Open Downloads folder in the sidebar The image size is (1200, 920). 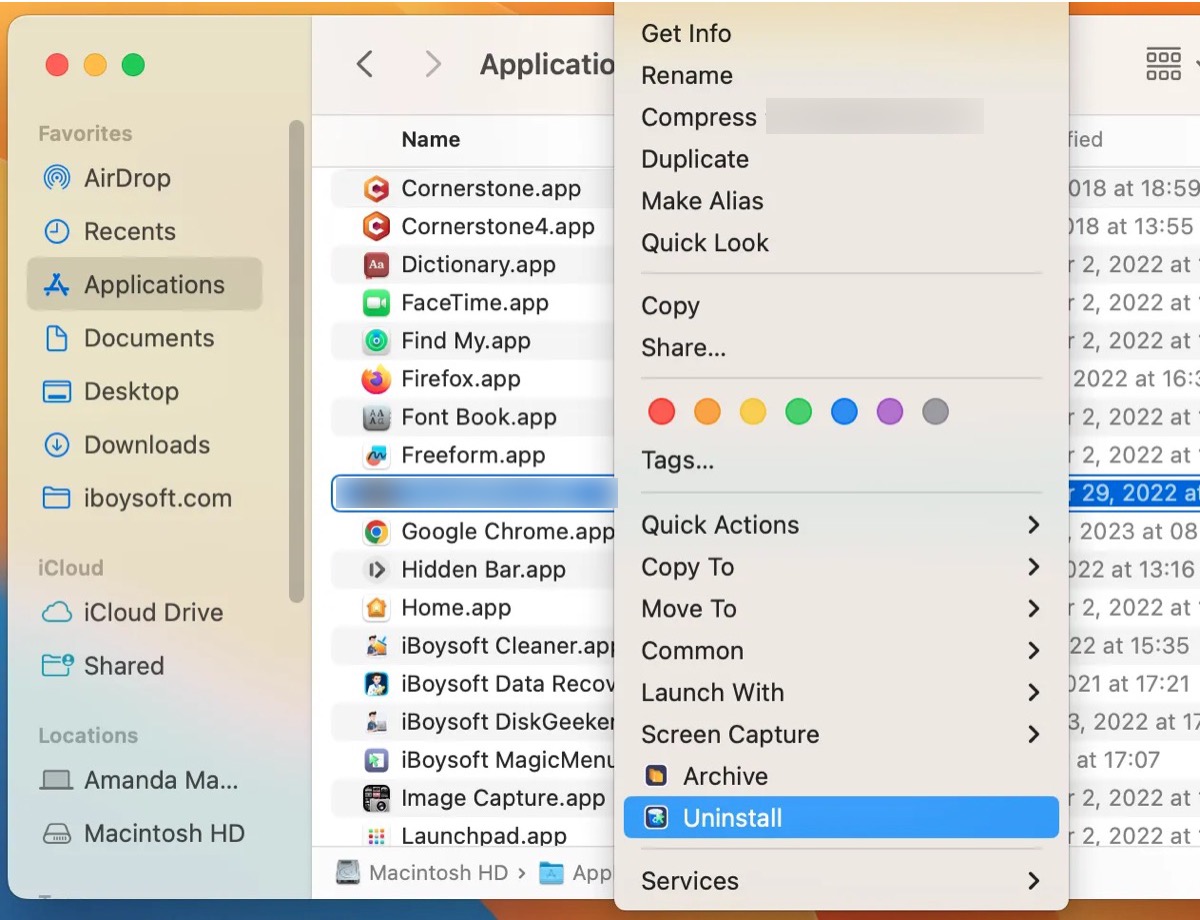146,445
